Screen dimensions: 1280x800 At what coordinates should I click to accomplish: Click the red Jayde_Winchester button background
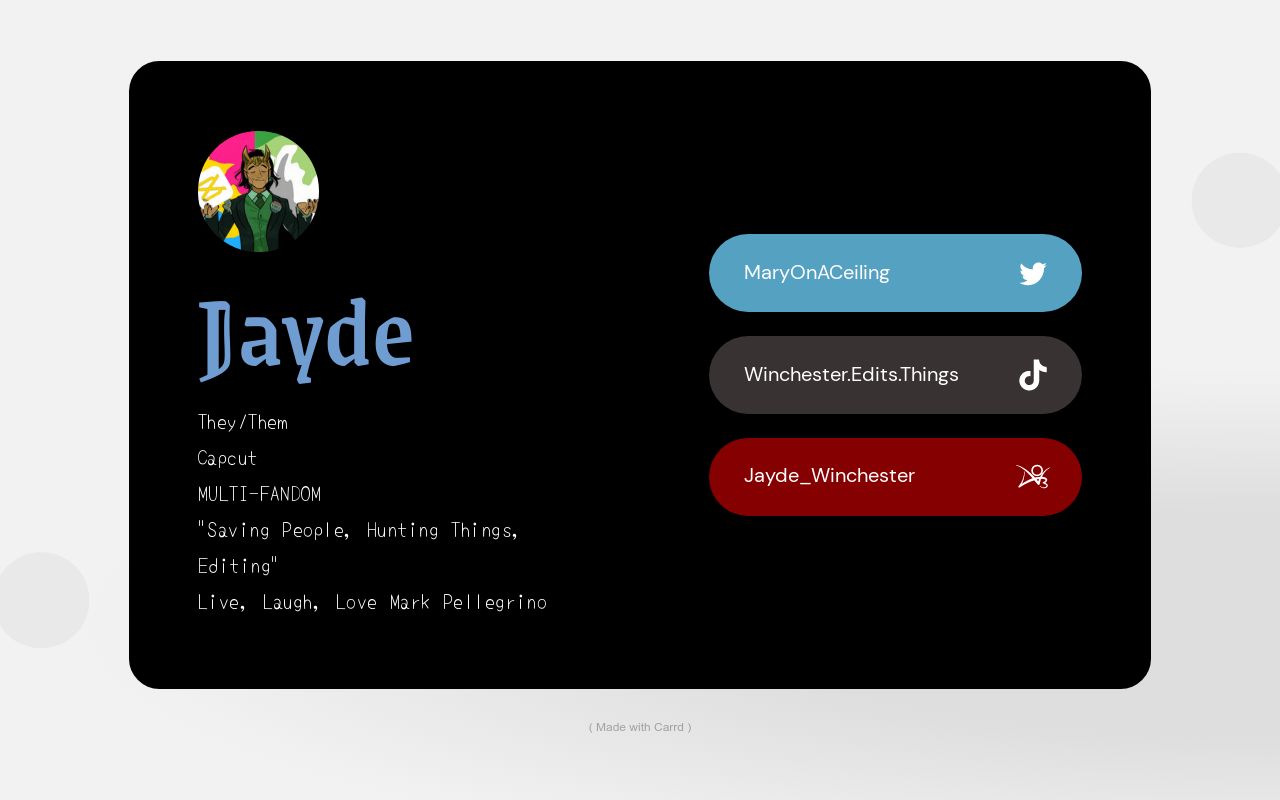click(895, 477)
